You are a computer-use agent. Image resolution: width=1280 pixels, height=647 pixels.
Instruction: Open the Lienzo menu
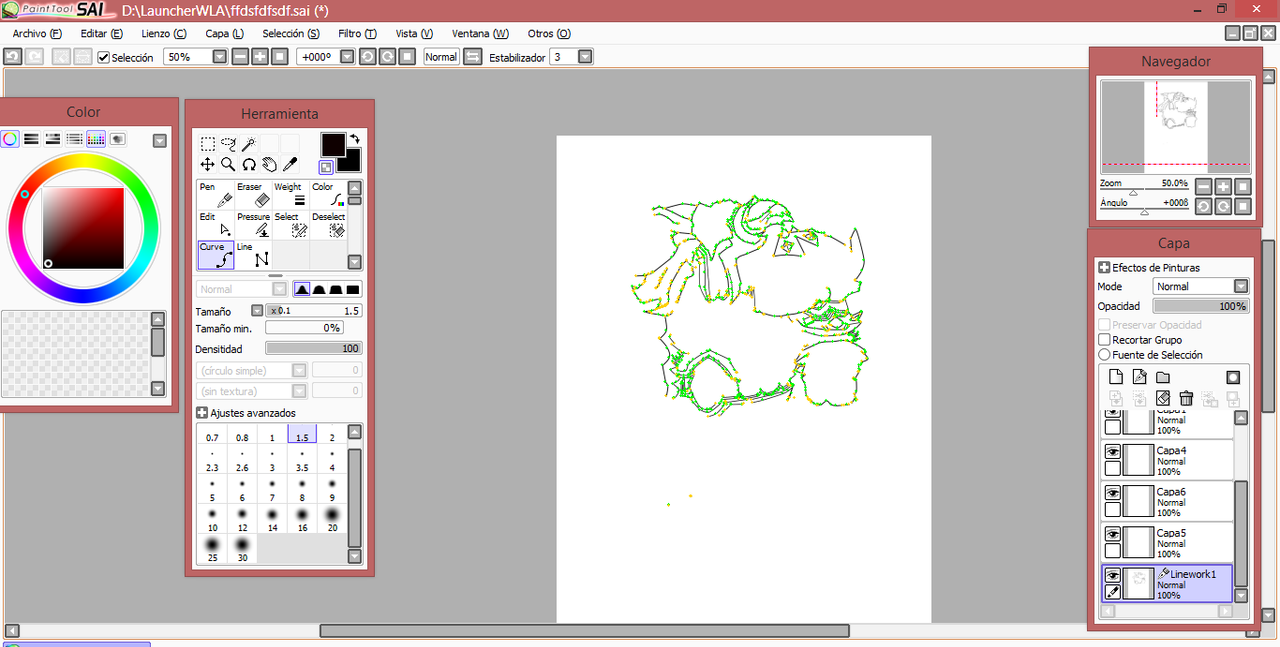[x=164, y=33]
